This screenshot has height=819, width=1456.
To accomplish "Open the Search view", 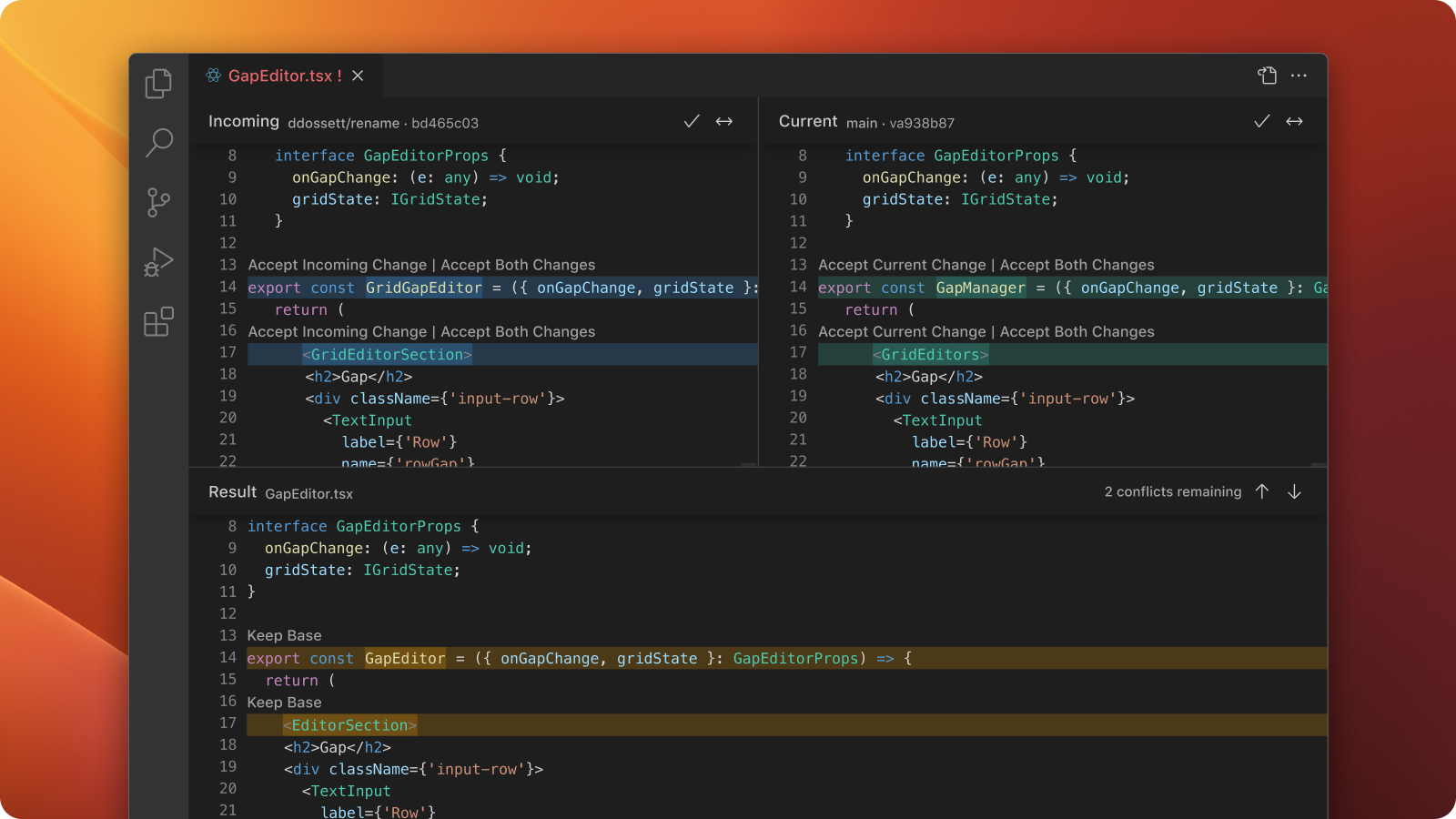I will pos(158,143).
